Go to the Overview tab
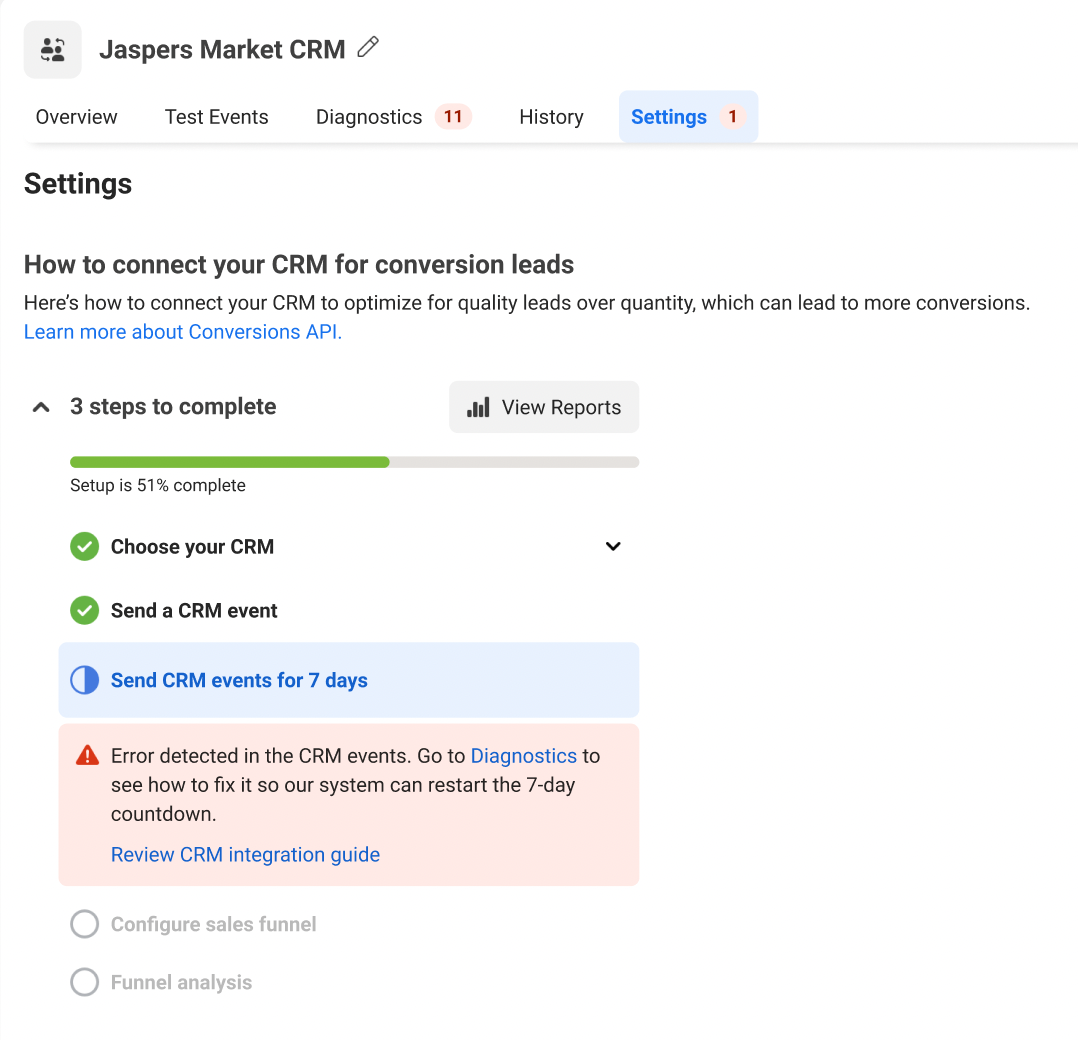The image size is (1078, 1040). point(76,117)
